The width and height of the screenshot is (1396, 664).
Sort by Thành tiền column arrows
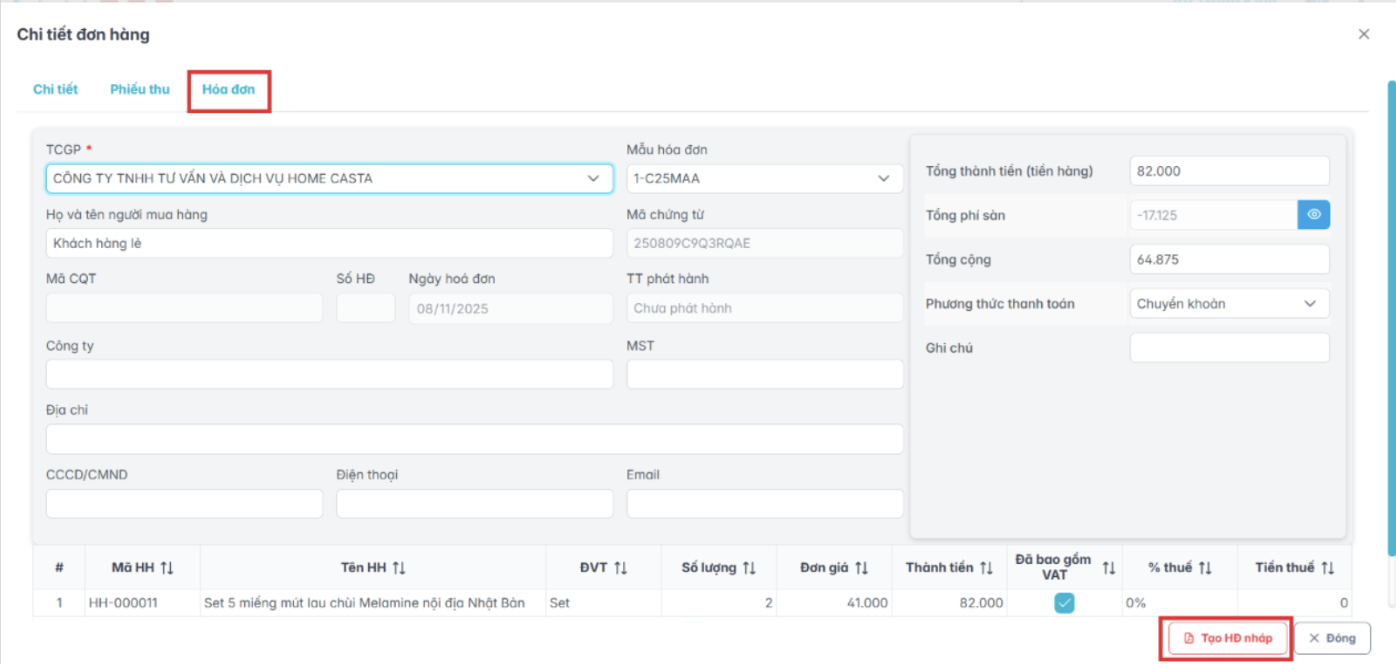click(987, 568)
